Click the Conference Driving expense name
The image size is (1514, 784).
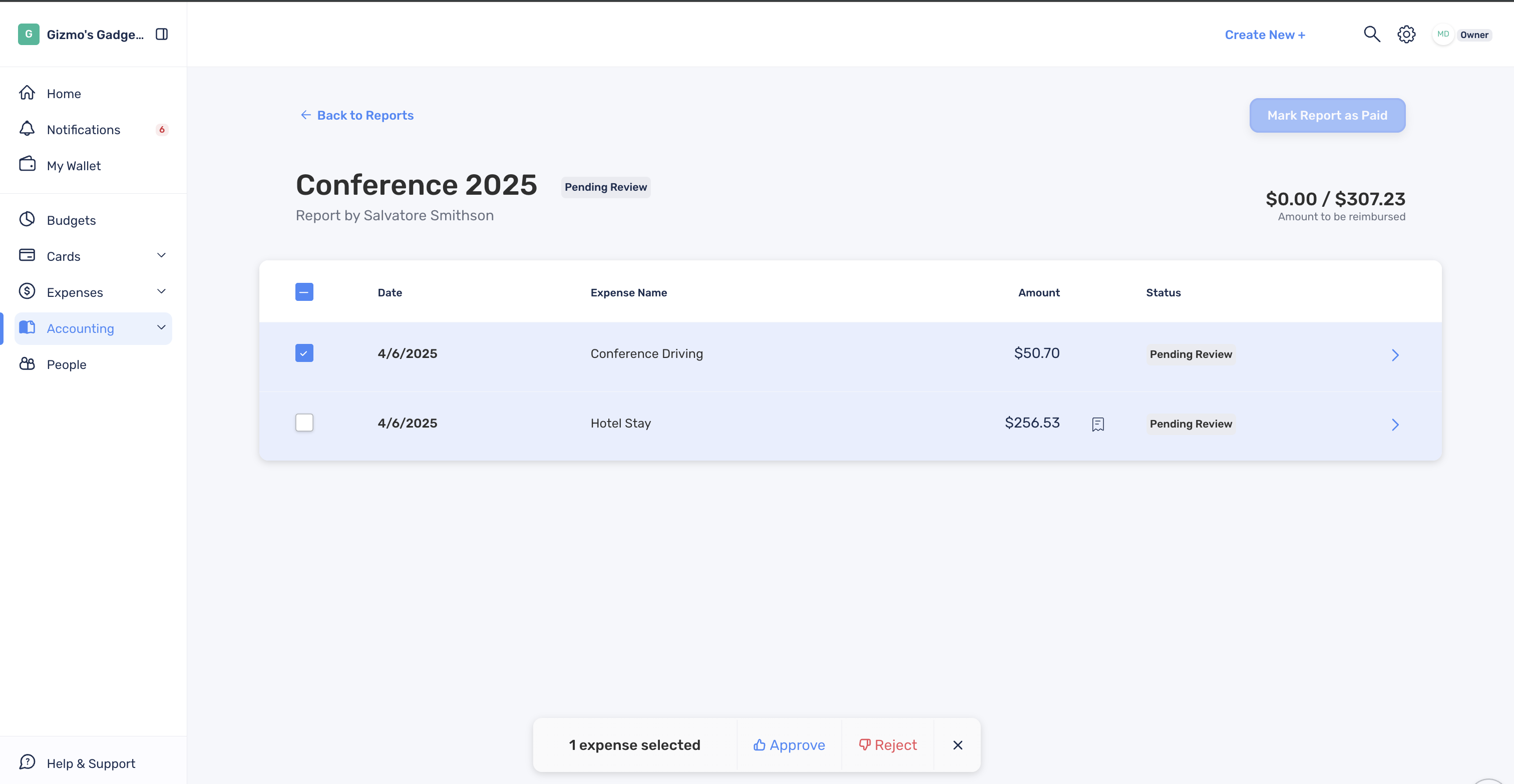tap(646, 354)
